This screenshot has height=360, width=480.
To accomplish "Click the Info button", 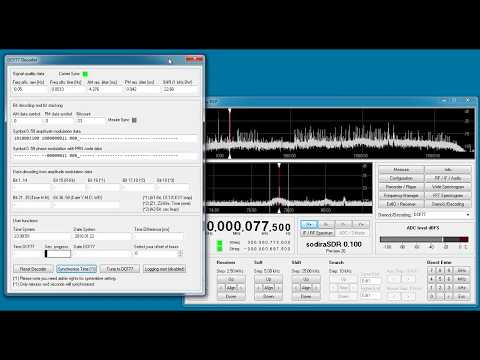I will (x=448, y=170).
